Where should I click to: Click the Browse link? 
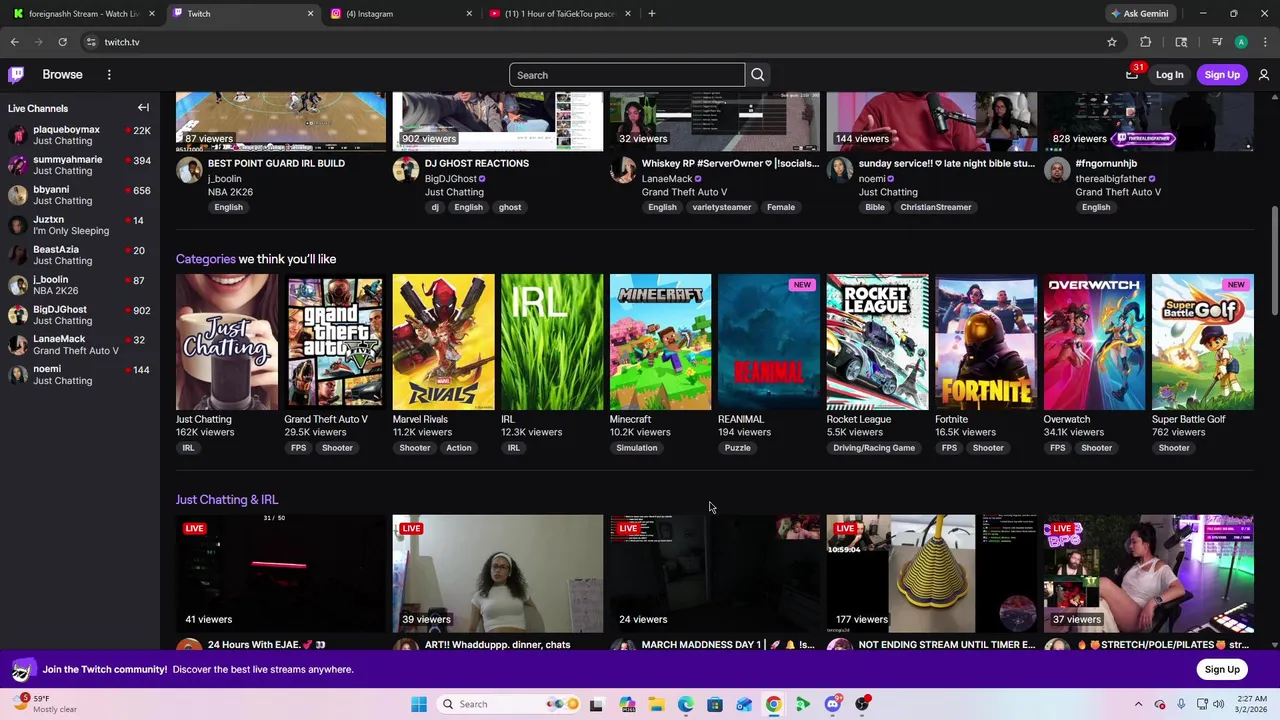[x=62, y=75]
